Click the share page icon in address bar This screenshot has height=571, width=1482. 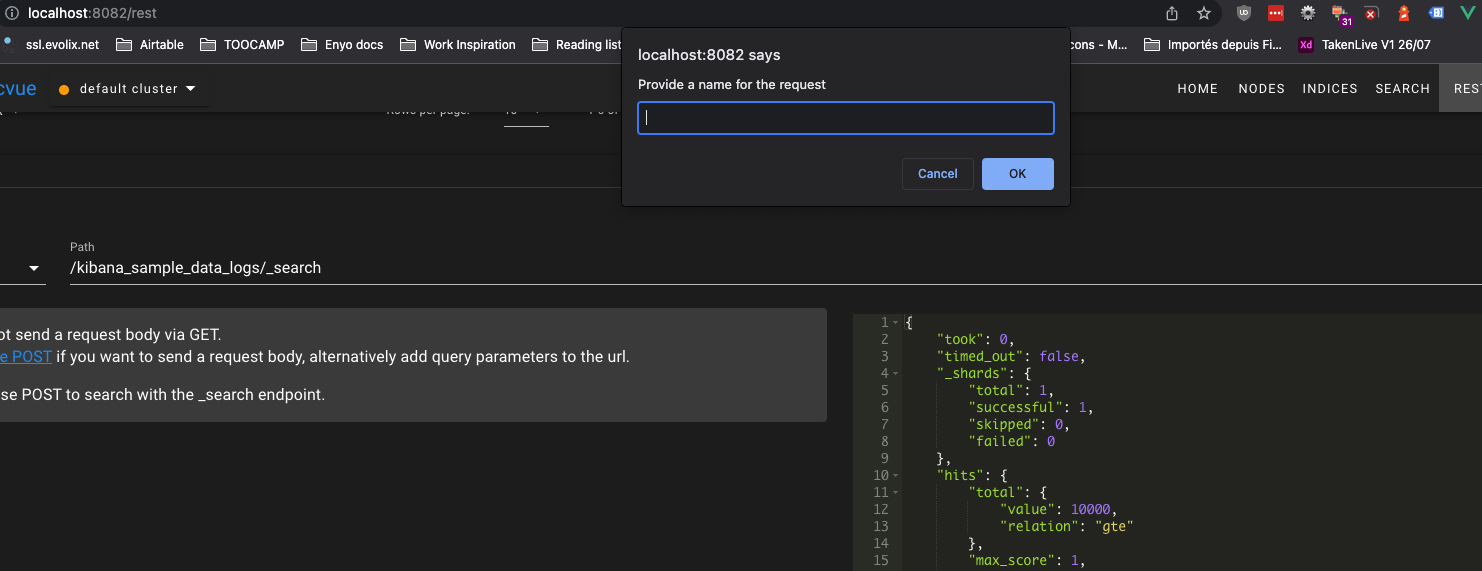[1172, 13]
